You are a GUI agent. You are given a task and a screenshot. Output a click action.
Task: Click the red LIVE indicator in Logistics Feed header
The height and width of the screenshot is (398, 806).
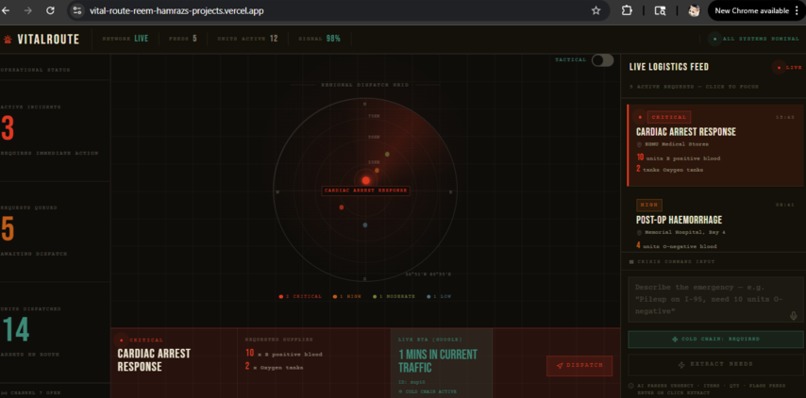787,67
